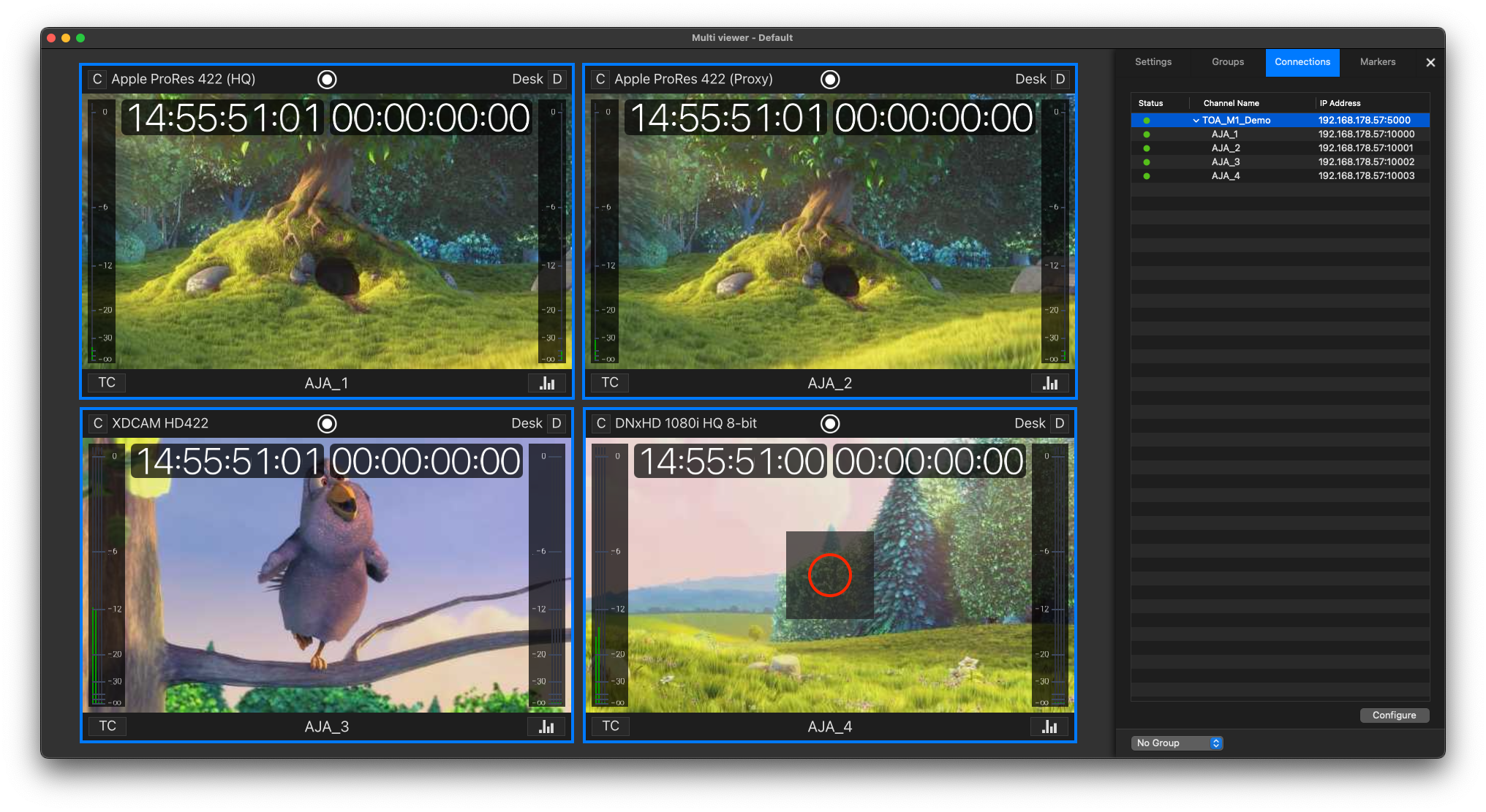
Task: Toggle audio meters icon on AJA_1 viewer
Action: (547, 383)
